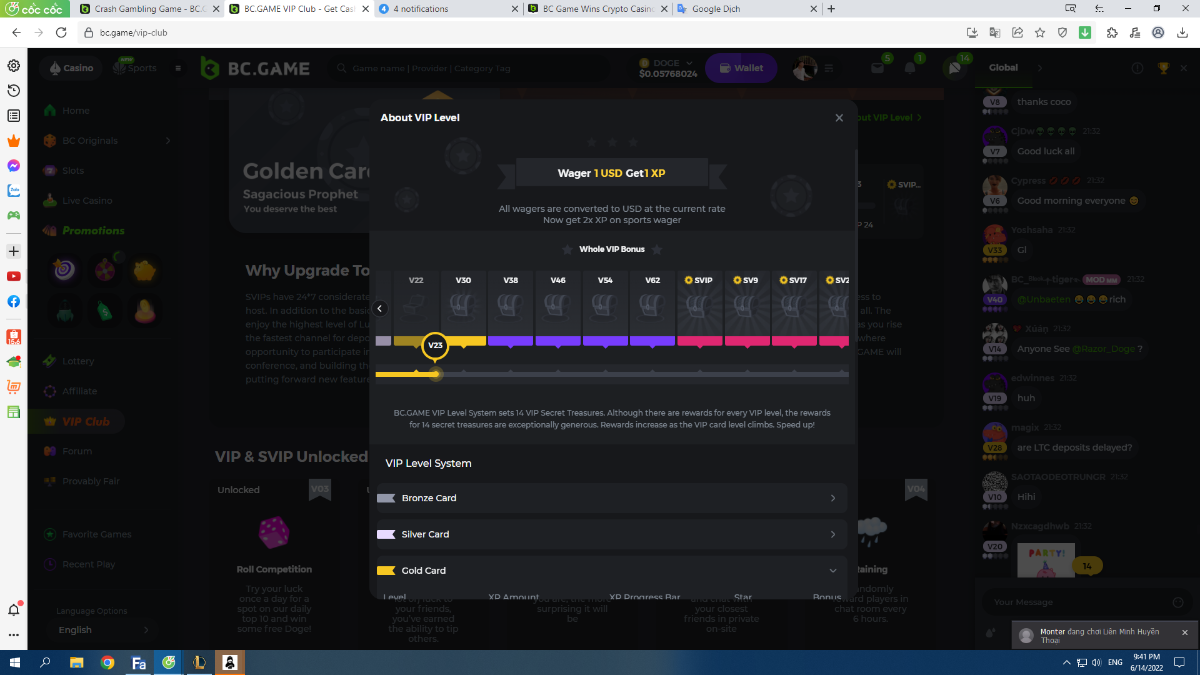Open Messenger in browser sidebar
The height and width of the screenshot is (675, 1200).
coord(14,166)
